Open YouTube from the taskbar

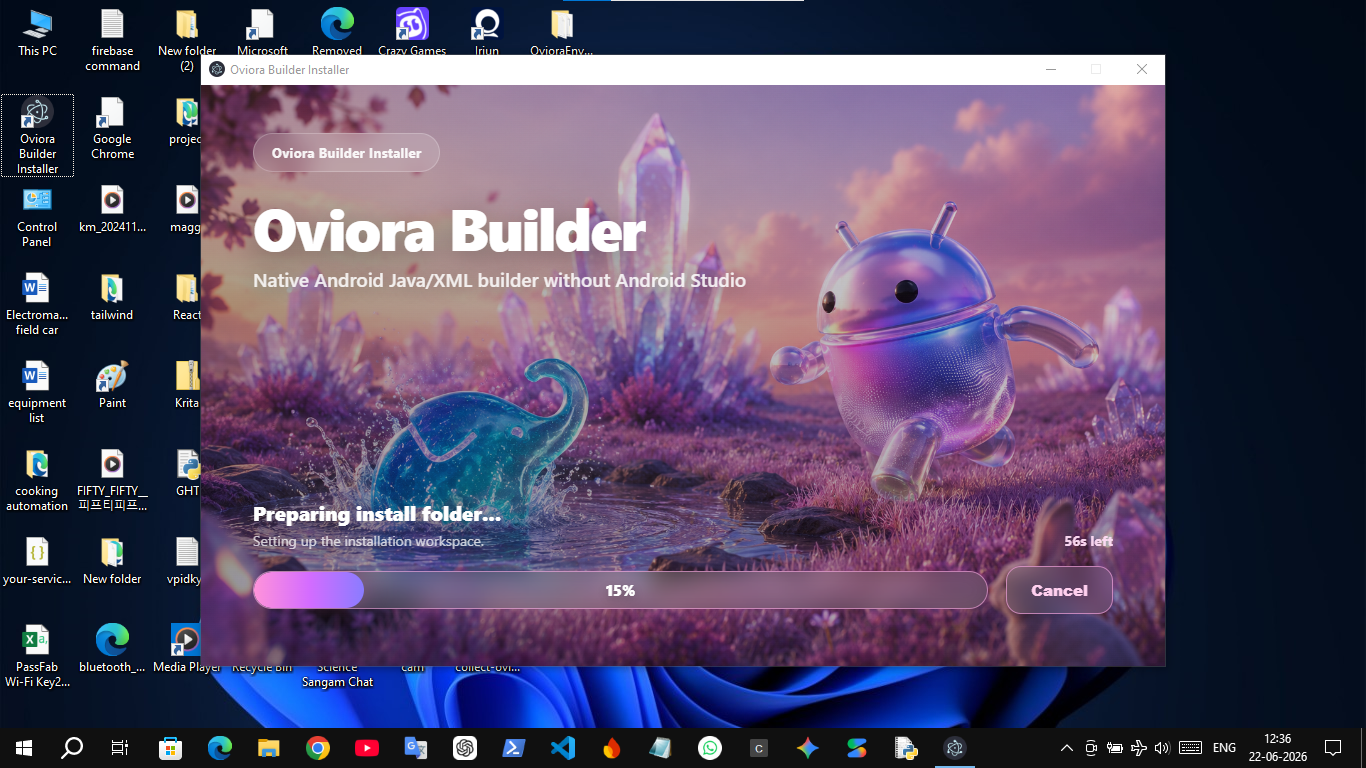click(366, 747)
